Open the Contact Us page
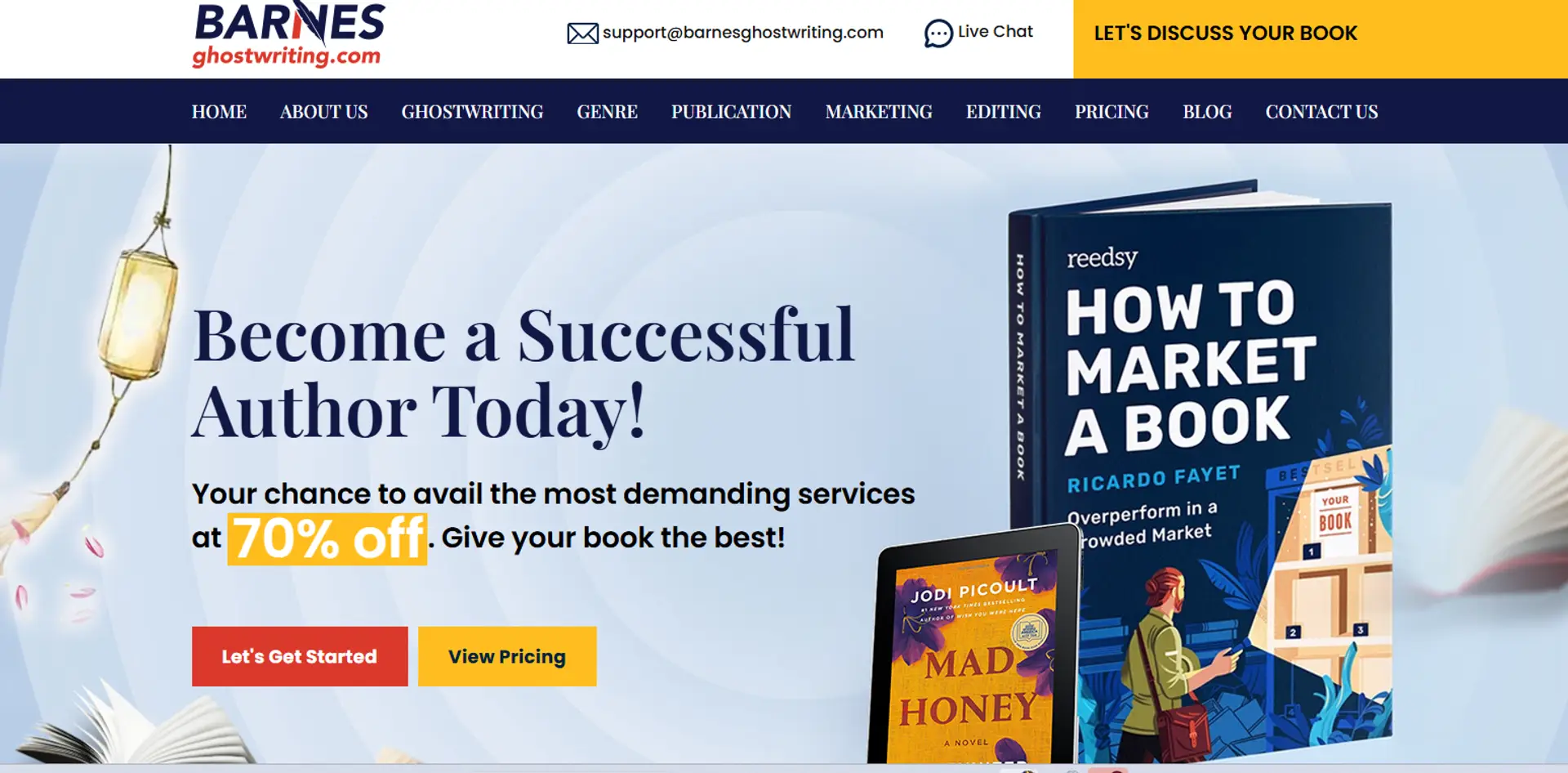1568x773 pixels. (x=1321, y=112)
